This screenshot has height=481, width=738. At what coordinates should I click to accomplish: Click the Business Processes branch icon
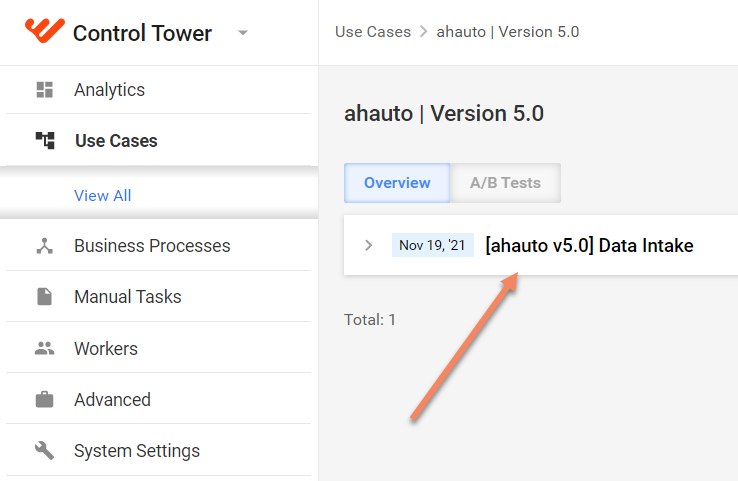[x=45, y=246]
